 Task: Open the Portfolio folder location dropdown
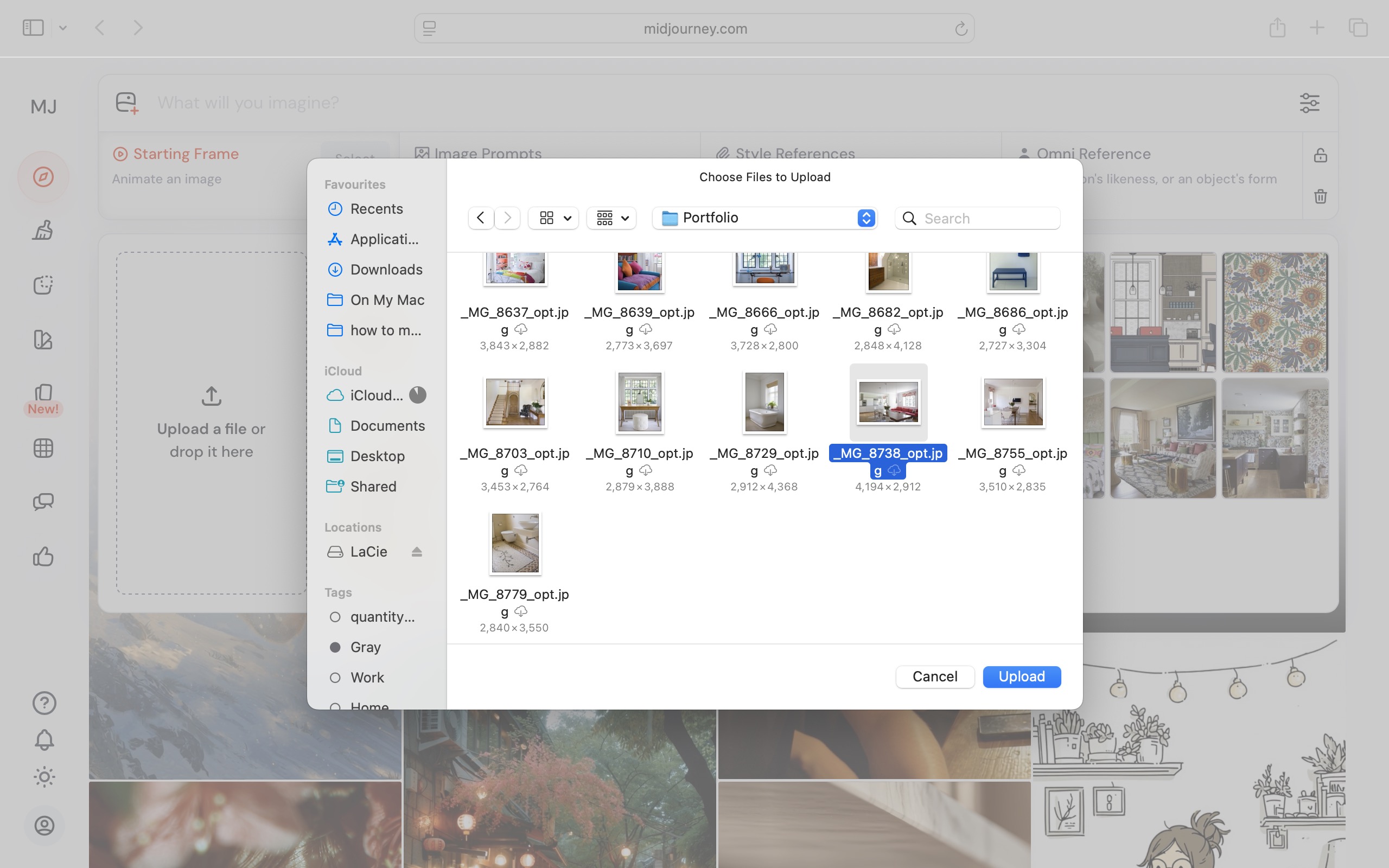click(x=764, y=218)
